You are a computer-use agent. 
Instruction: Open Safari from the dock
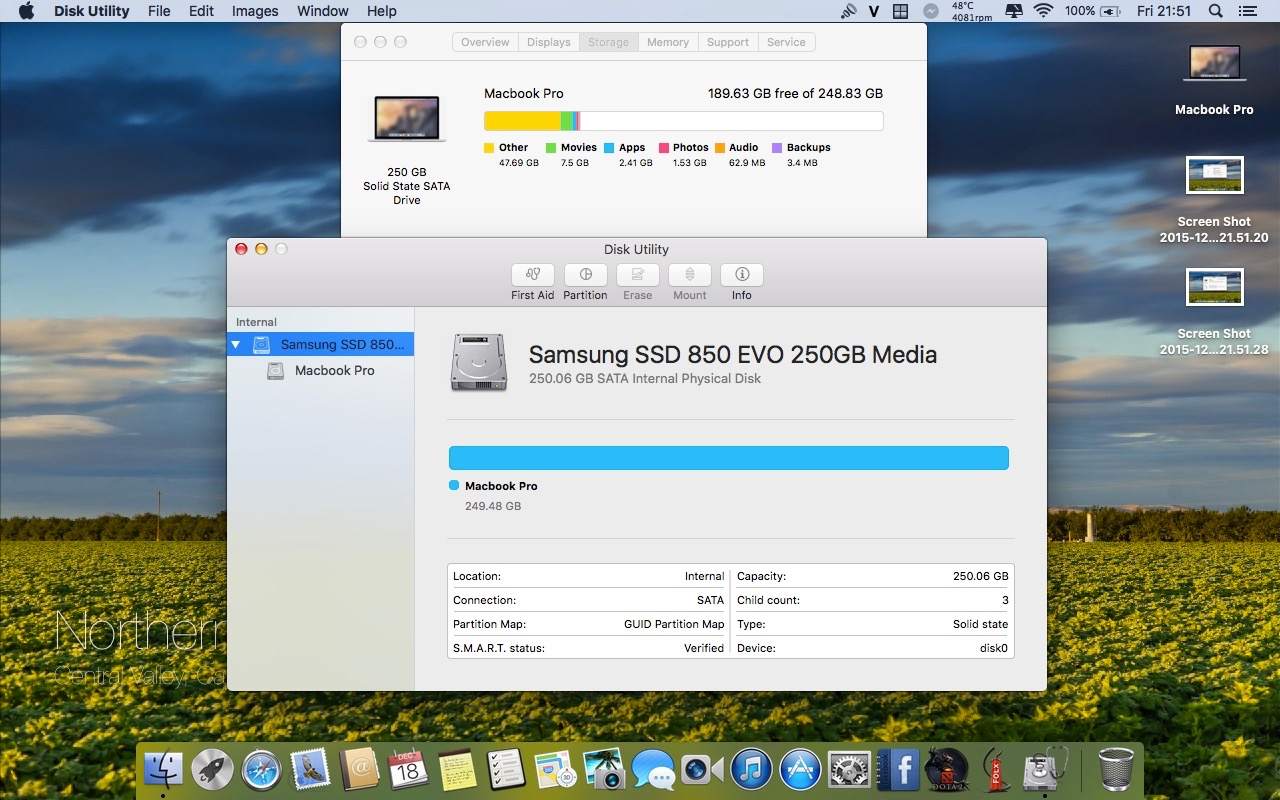tap(262, 770)
